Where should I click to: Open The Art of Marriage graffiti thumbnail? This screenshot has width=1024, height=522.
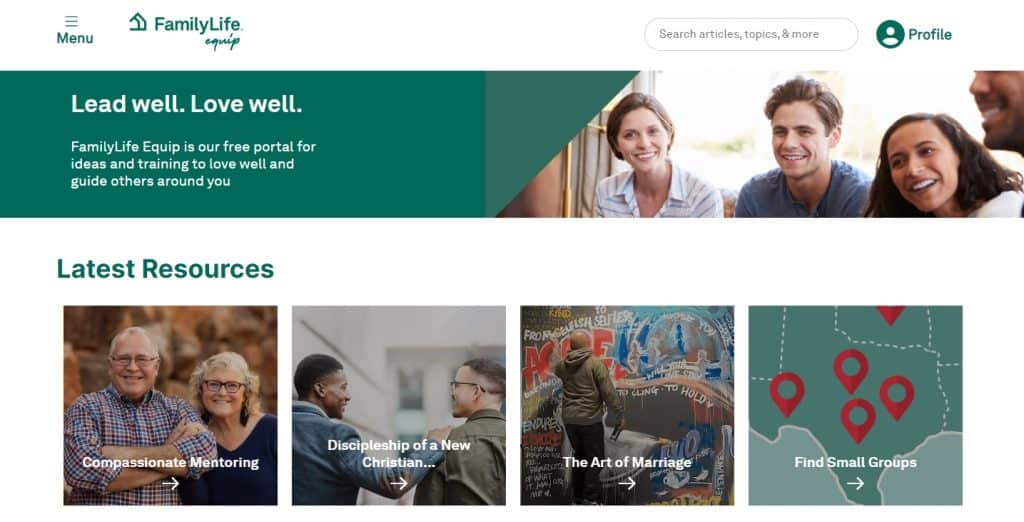pos(627,405)
